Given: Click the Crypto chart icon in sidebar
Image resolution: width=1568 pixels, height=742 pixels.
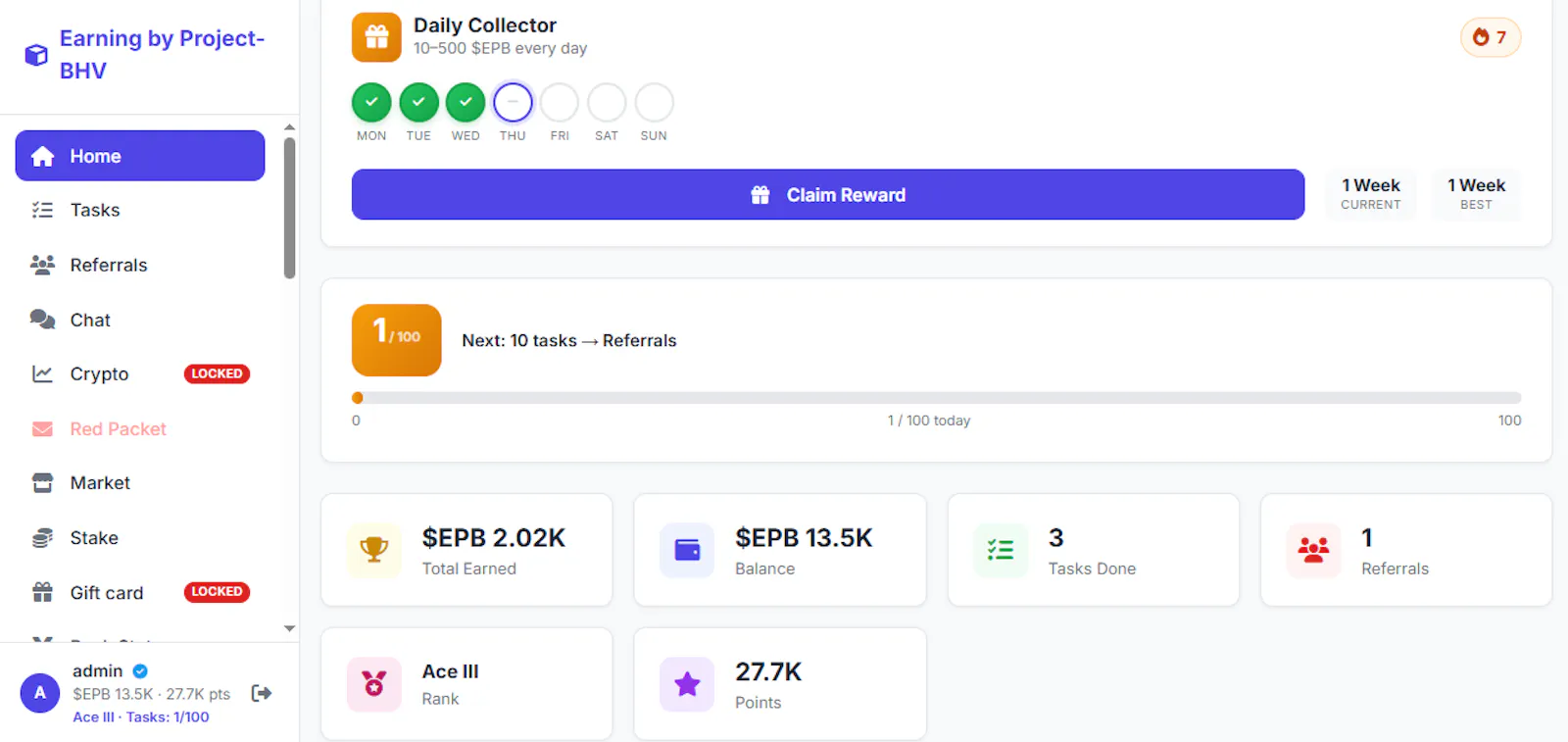Looking at the screenshot, I should (x=42, y=373).
